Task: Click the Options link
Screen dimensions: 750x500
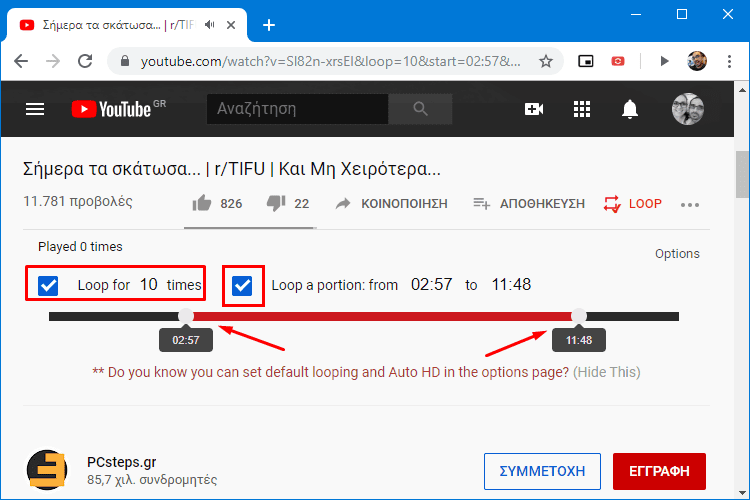Action: pyautogui.click(x=677, y=254)
